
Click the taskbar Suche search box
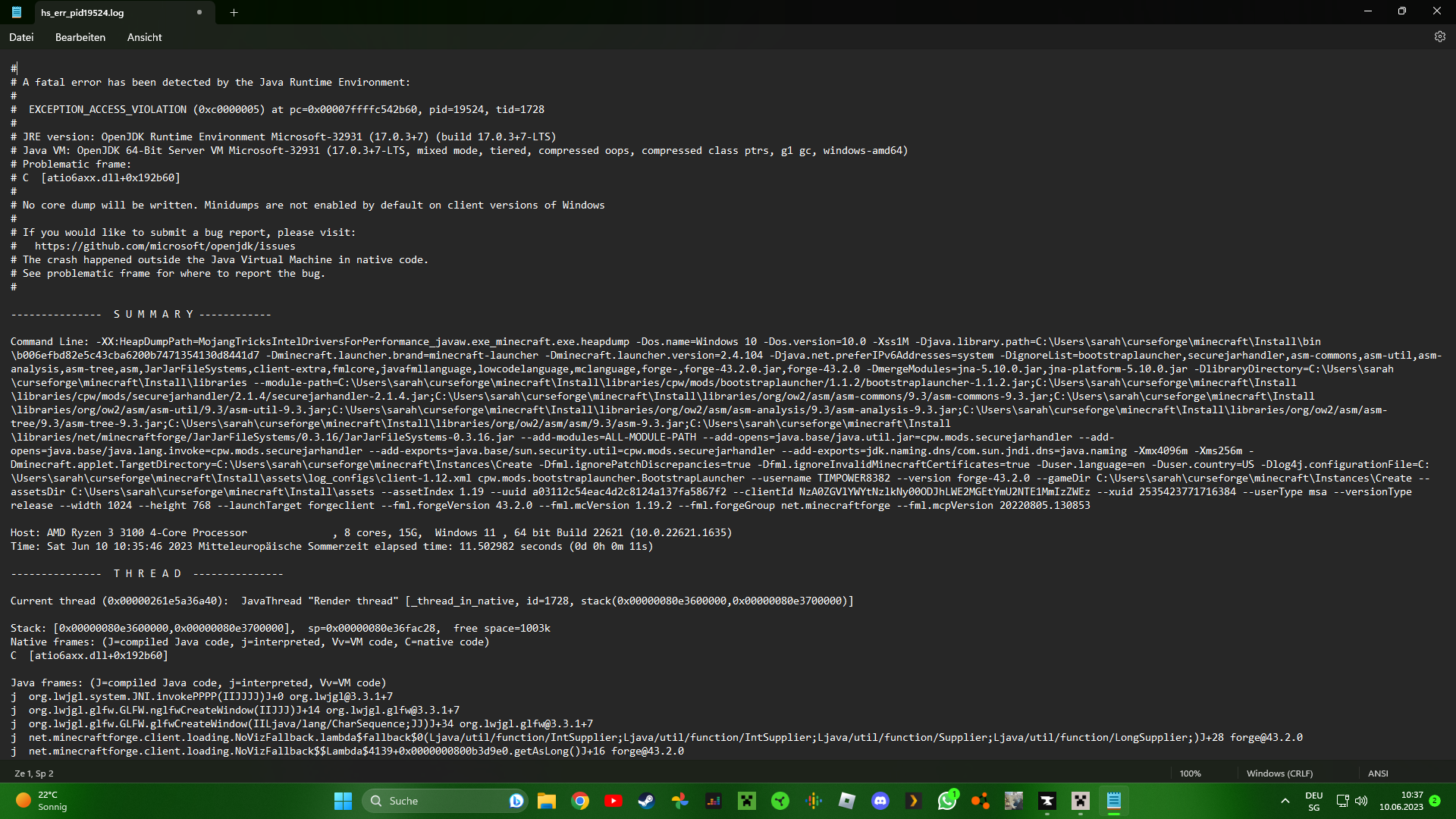(445, 801)
